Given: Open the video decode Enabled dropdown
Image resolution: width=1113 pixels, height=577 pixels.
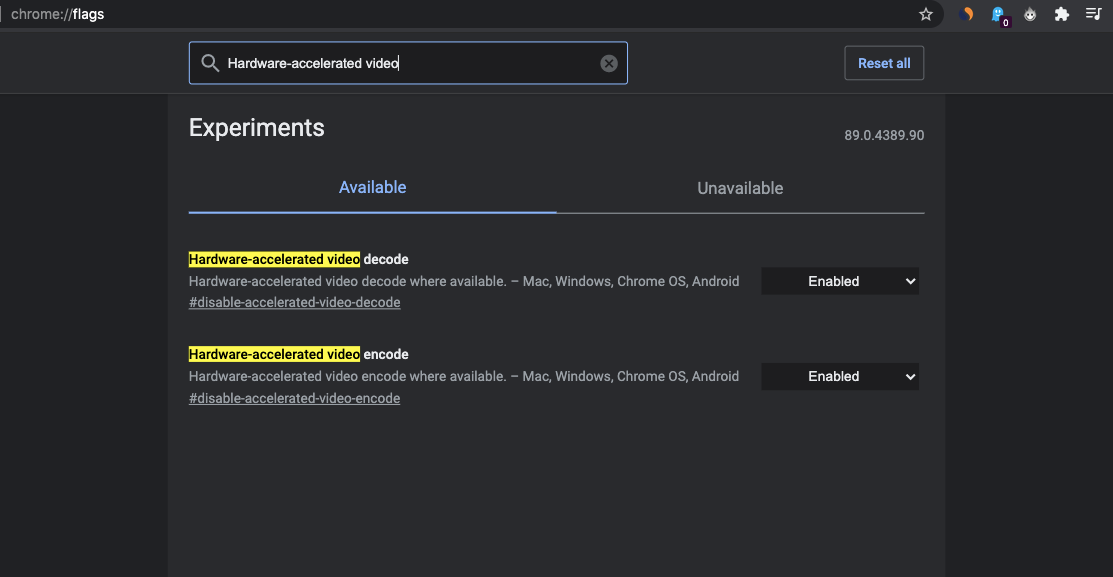Looking at the screenshot, I should click(840, 282).
